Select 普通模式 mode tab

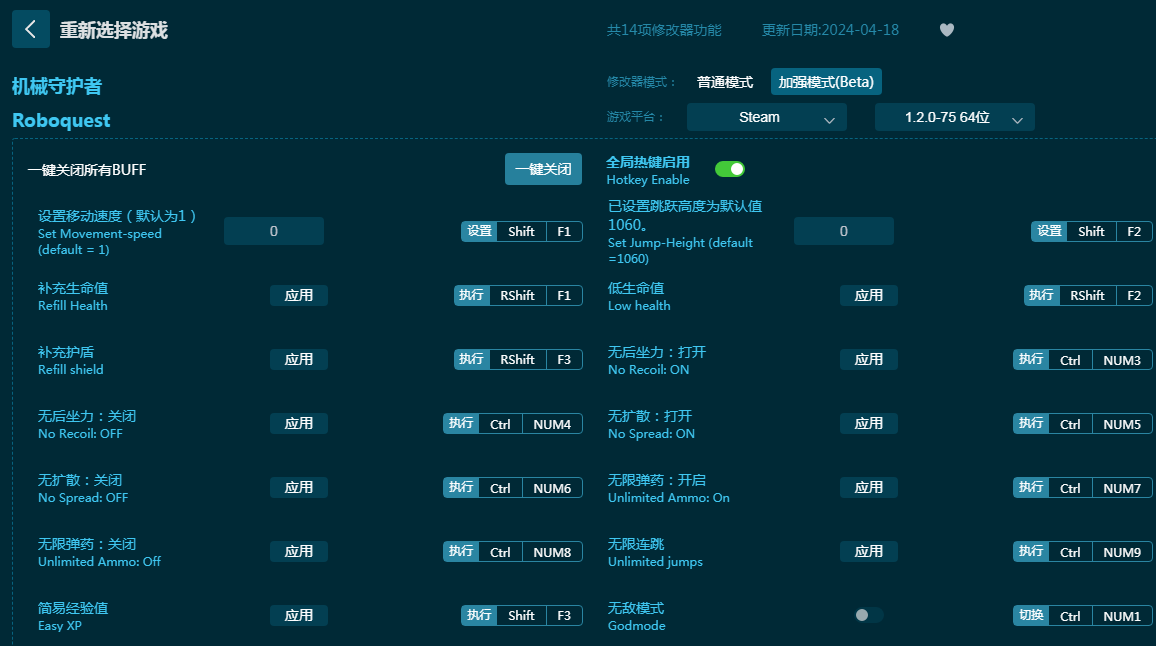click(x=725, y=82)
